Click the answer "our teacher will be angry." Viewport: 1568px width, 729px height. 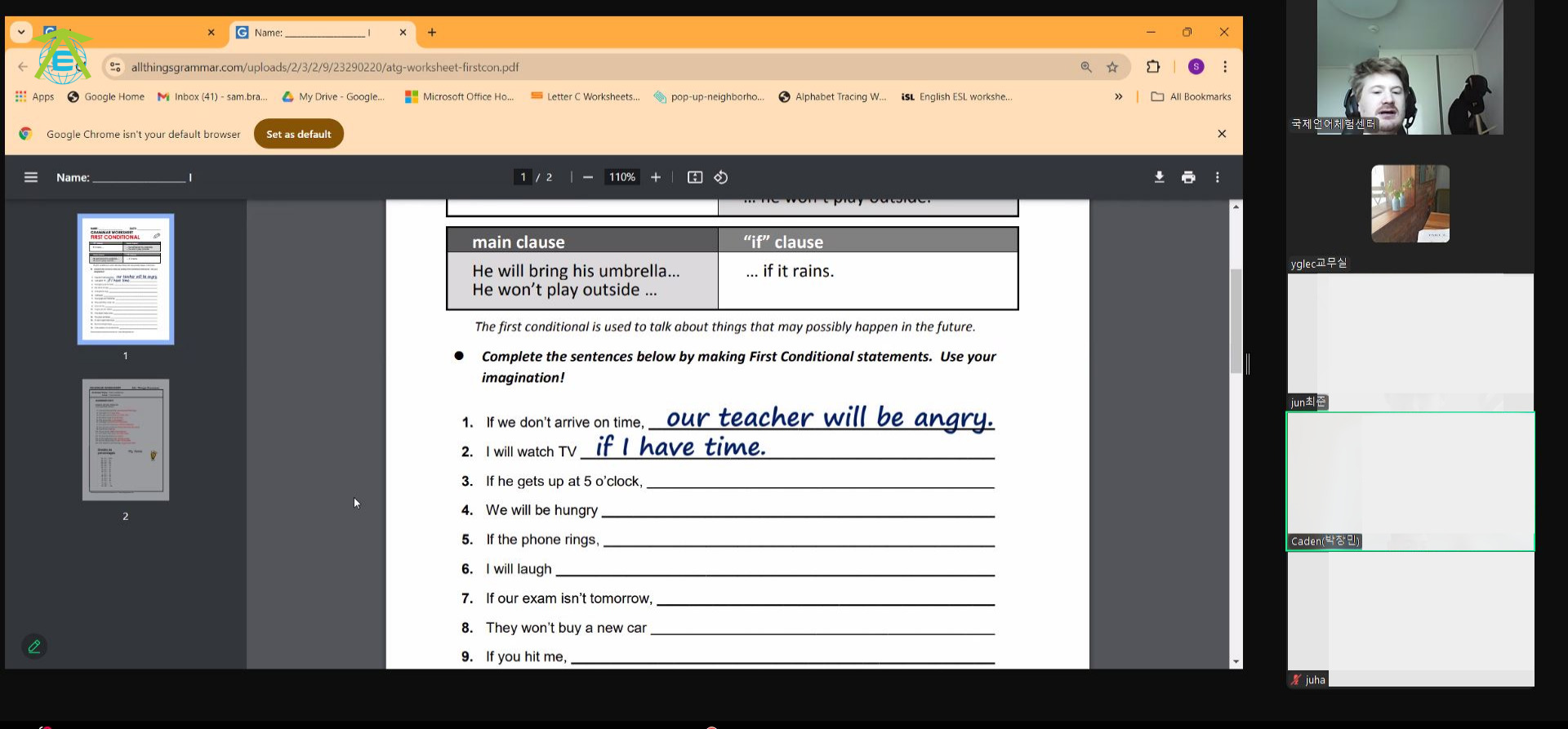pyautogui.click(x=830, y=417)
